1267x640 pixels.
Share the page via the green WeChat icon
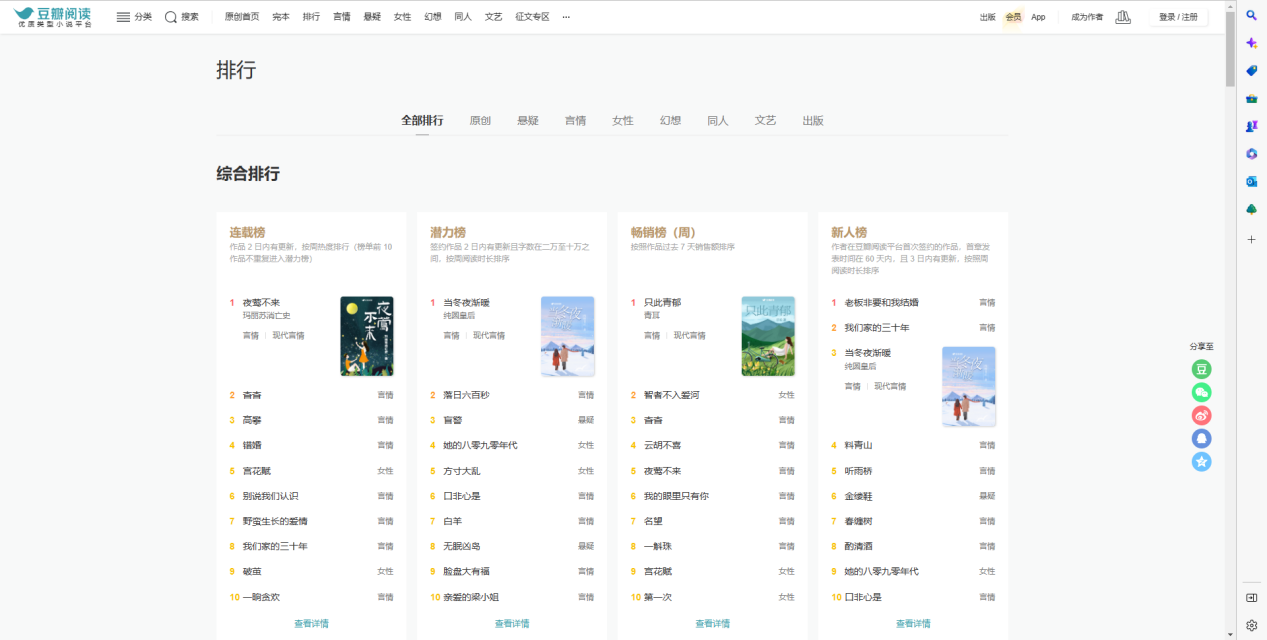(1201, 393)
